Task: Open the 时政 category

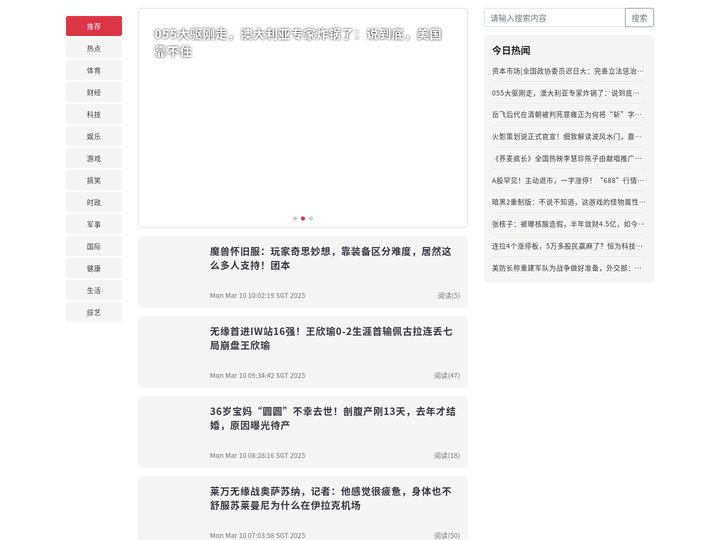Action: pos(94,202)
